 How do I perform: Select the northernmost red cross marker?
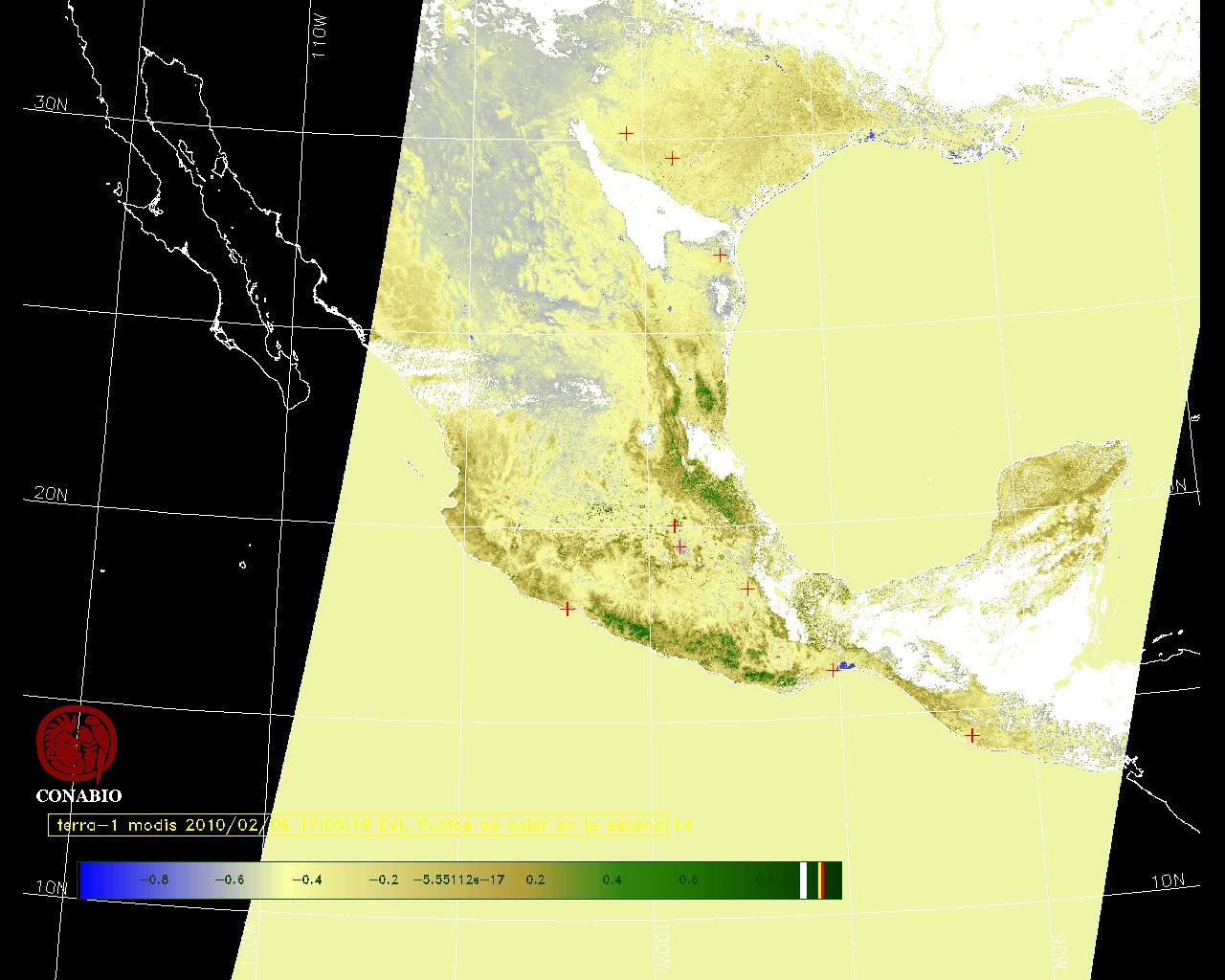627,134
